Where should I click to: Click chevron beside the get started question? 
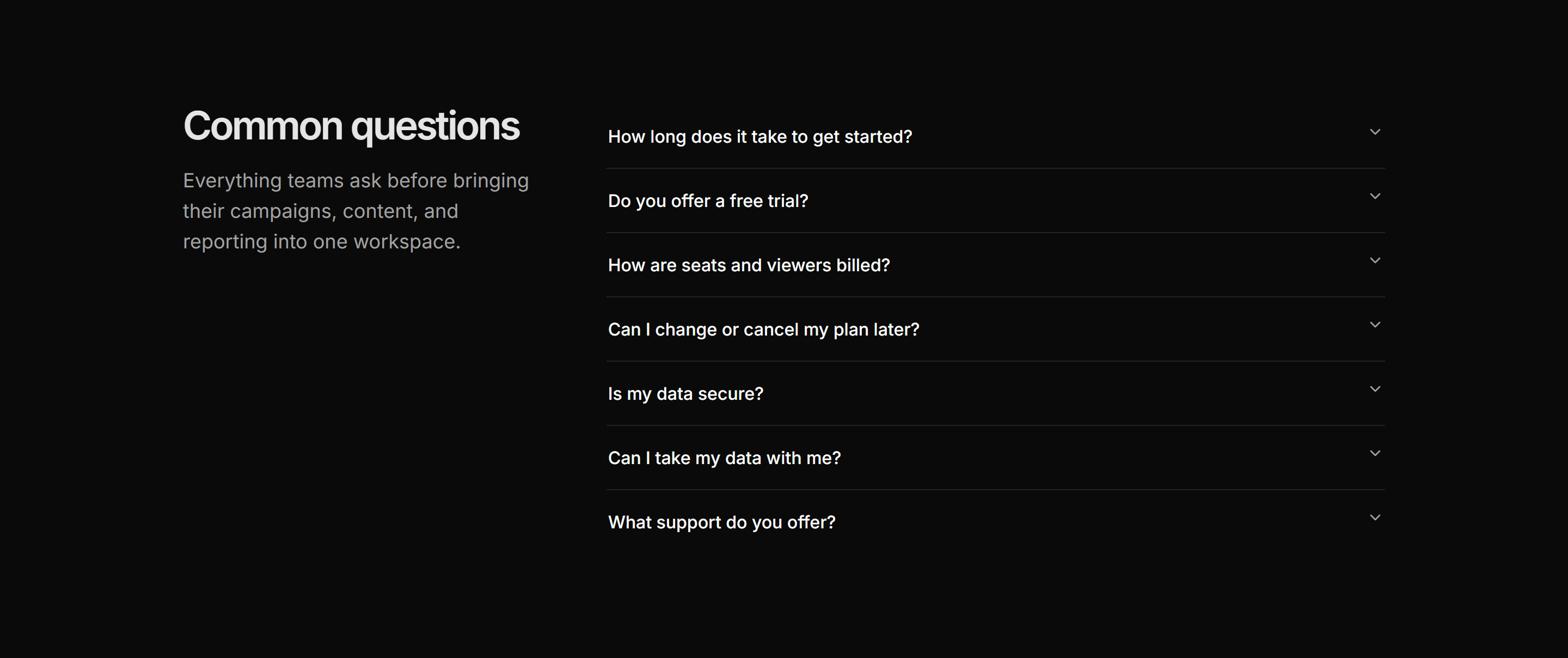(1375, 132)
